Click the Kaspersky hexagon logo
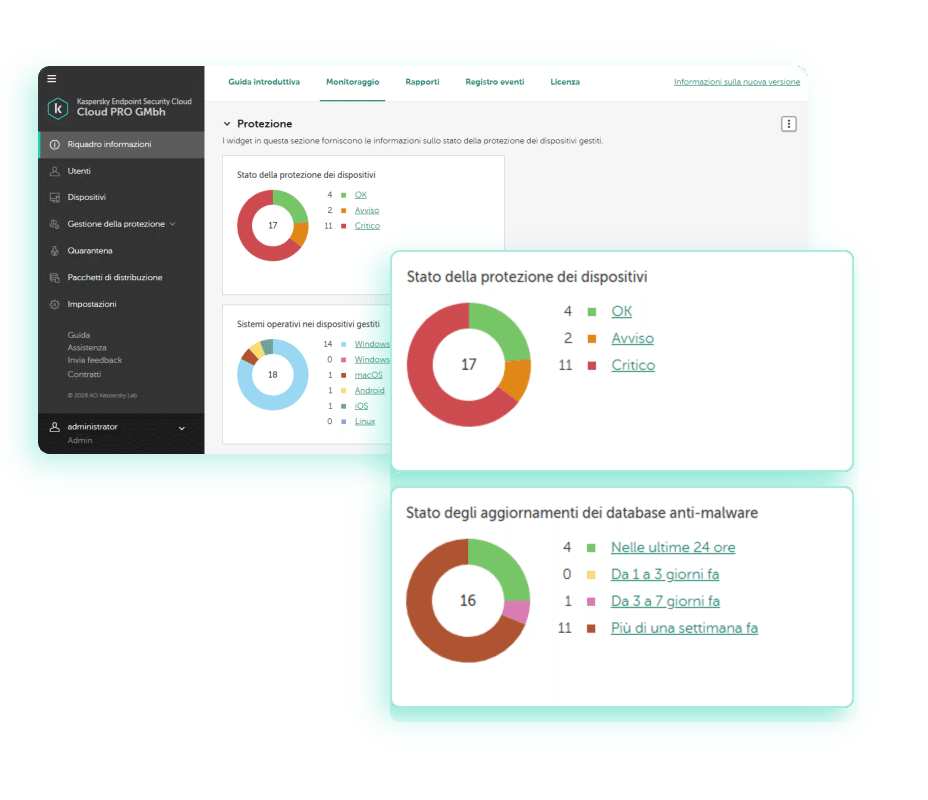This screenshot has width=928, height=800. pos(58,108)
